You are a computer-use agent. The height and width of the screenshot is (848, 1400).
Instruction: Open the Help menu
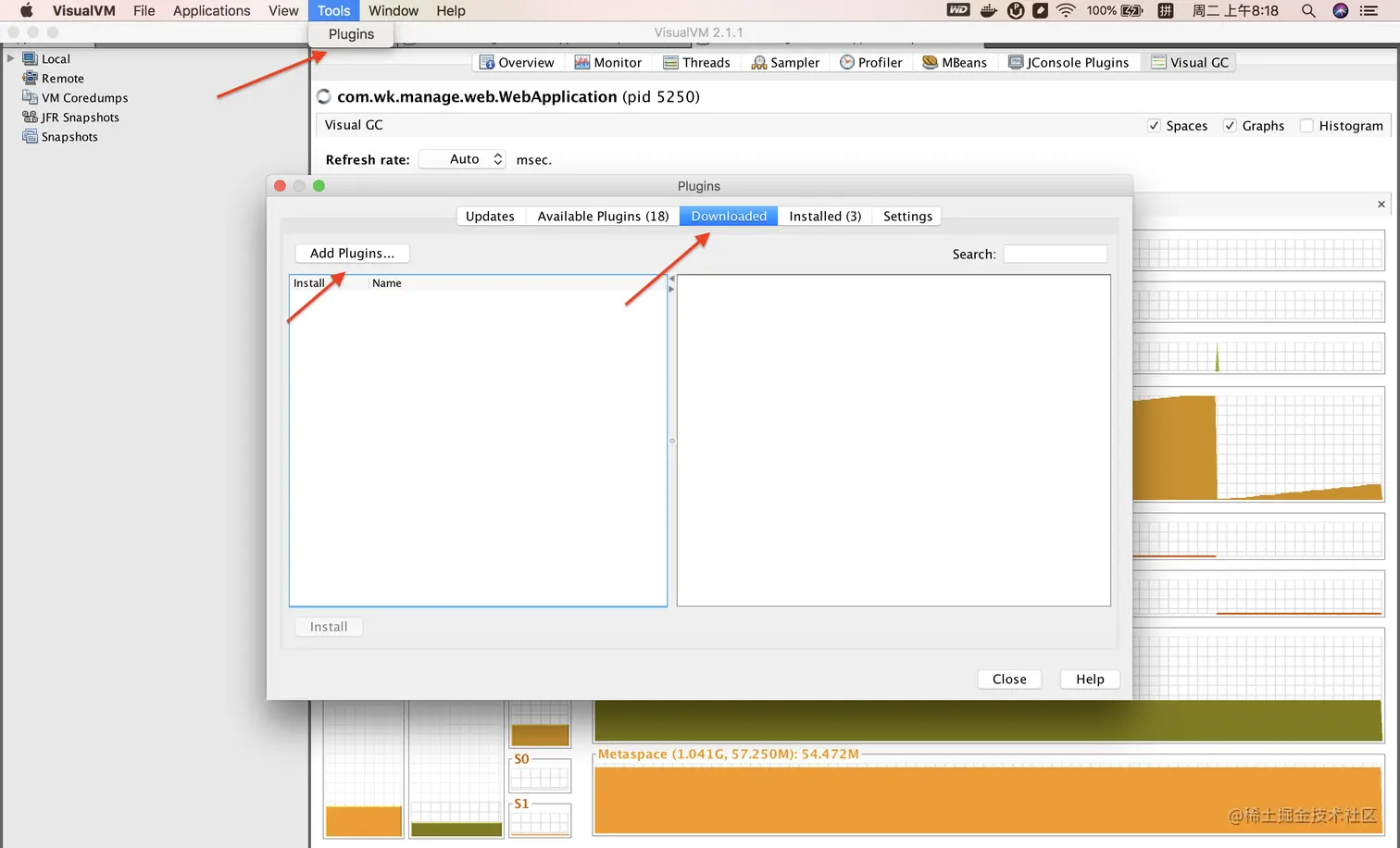click(x=451, y=10)
